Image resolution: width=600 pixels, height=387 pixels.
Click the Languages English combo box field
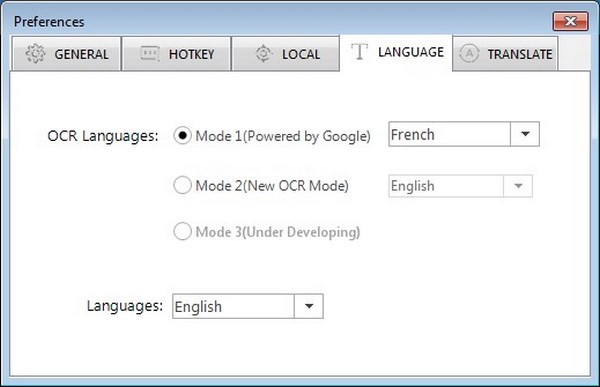click(248, 306)
